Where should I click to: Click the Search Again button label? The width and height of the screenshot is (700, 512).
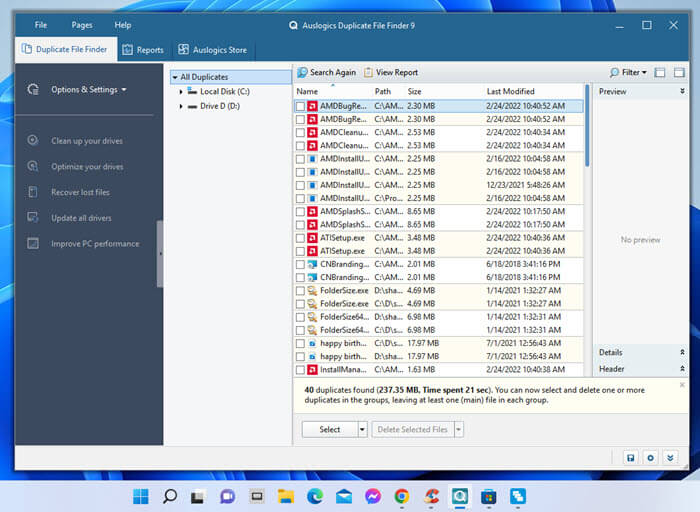[x=333, y=72]
